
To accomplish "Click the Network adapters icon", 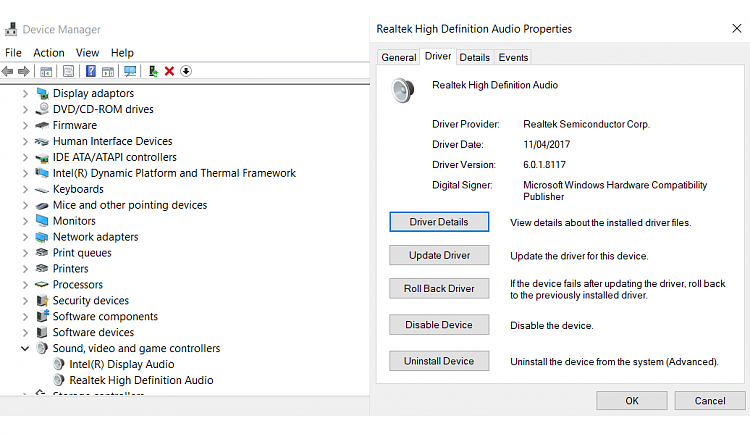I will [42, 237].
